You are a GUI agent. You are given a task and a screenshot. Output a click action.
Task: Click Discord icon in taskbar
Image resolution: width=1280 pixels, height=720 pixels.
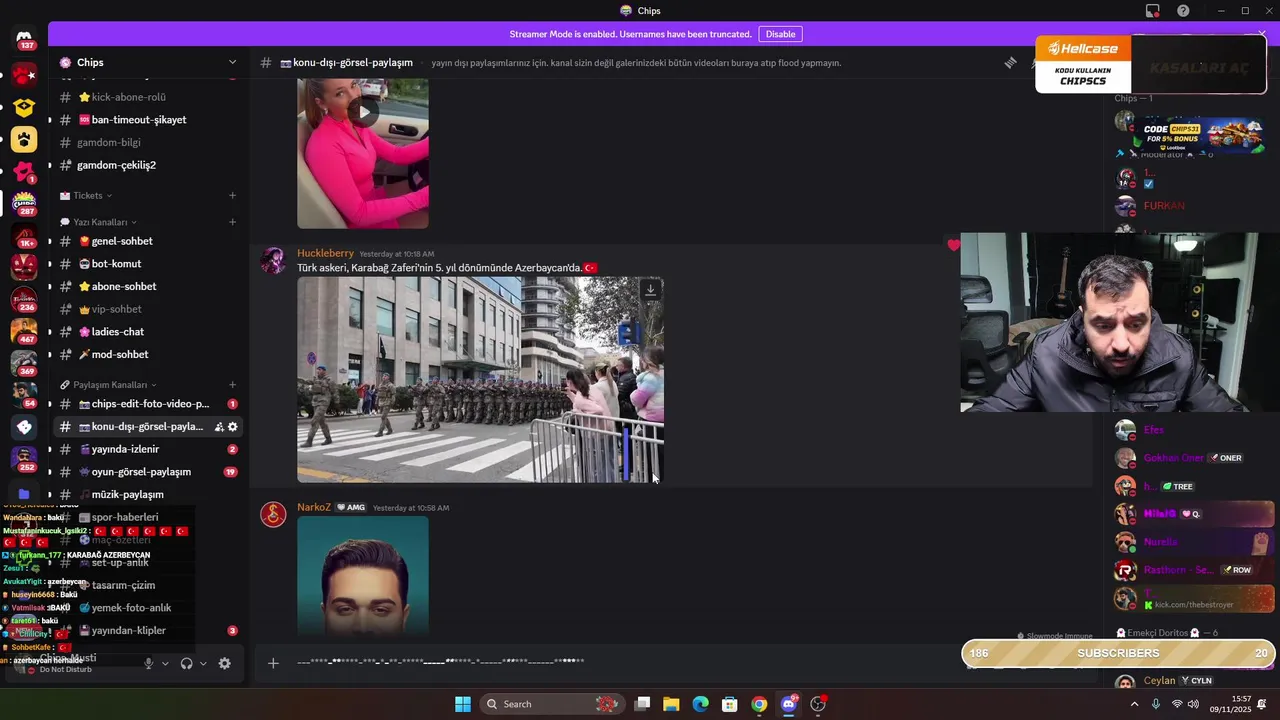pyautogui.click(x=789, y=704)
